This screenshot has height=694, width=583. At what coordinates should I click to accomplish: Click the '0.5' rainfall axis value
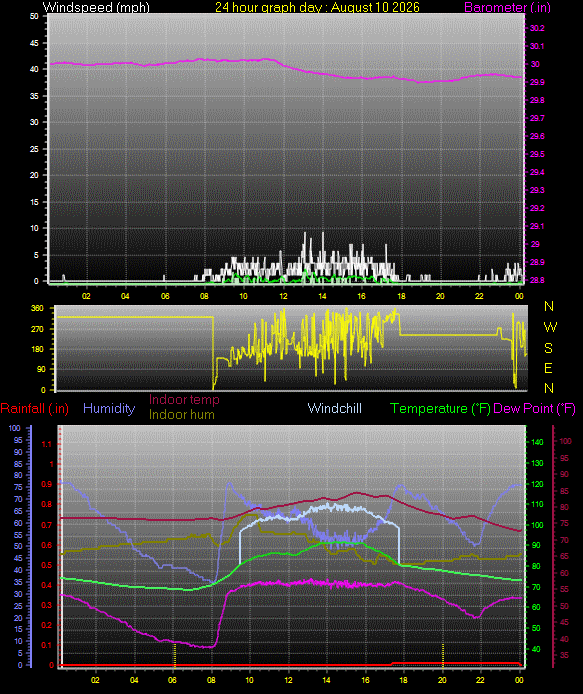pos(46,565)
